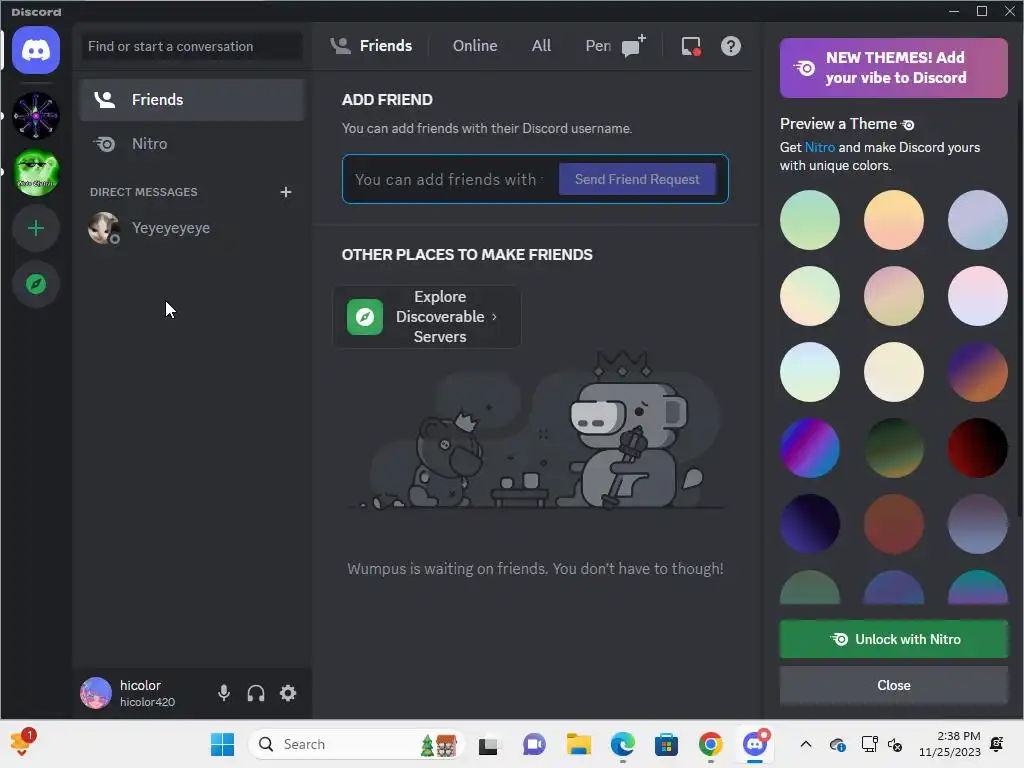Screen dimensions: 1024x768
Task: Open User Settings gear icon
Action: [288, 693]
